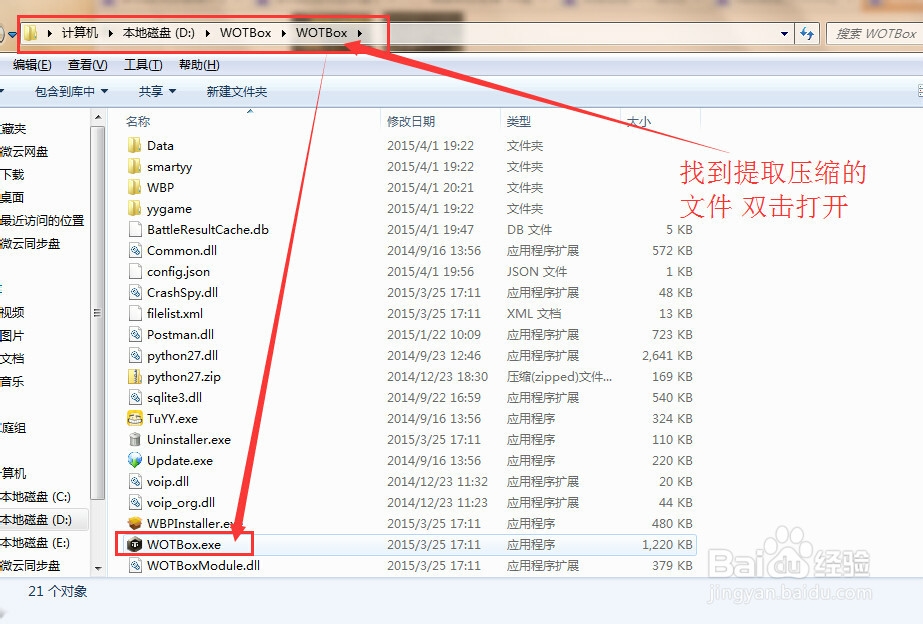Select 微云网盘 in sidebar
The height and width of the screenshot is (624, 923).
(24, 151)
